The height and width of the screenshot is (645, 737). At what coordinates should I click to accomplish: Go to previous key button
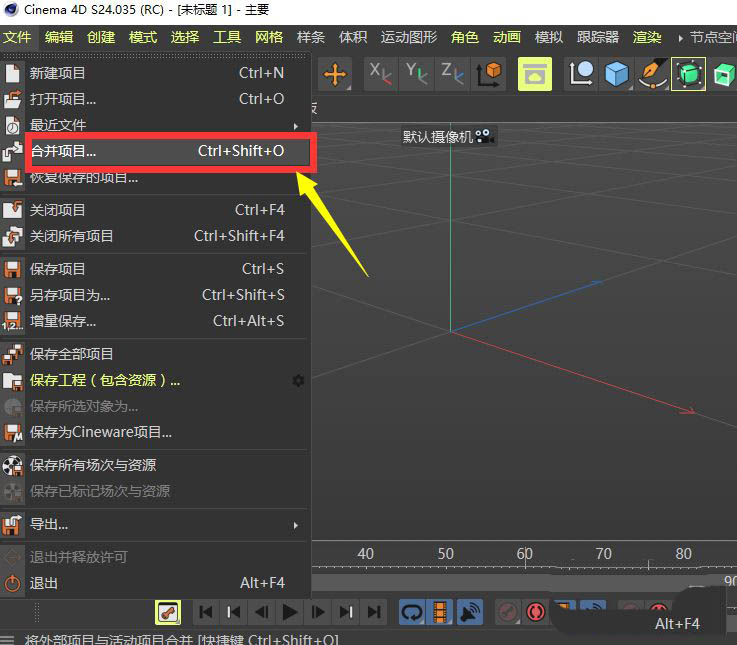(234, 612)
